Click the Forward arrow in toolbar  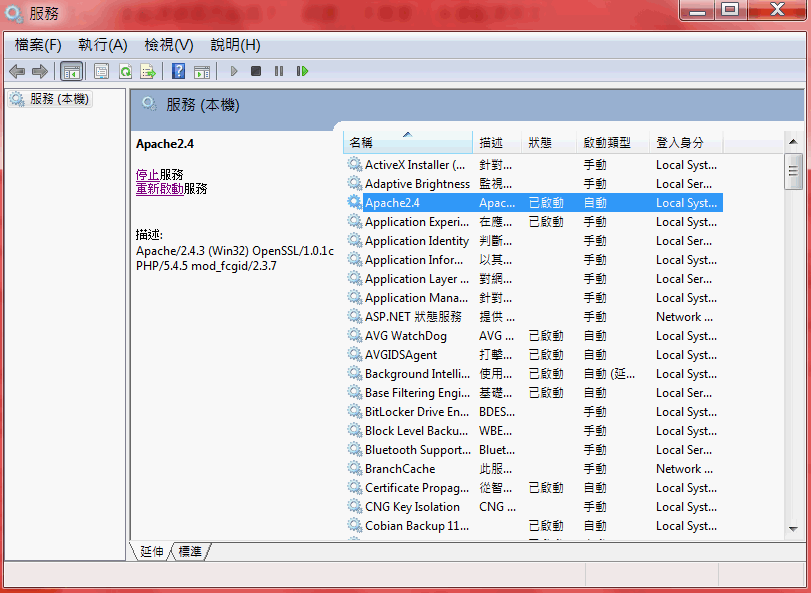[40, 71]
